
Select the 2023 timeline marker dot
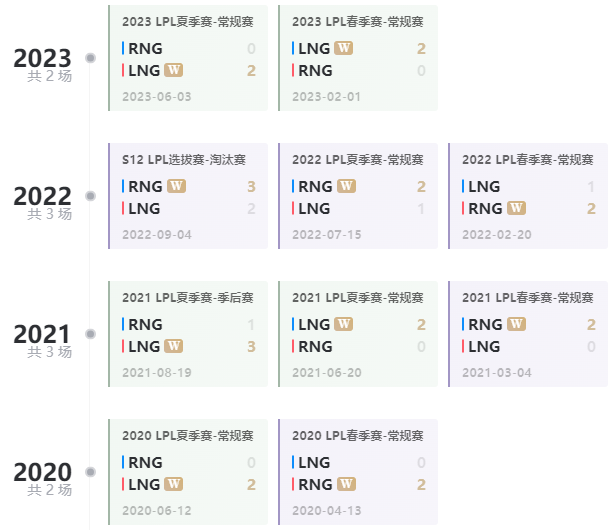coord(91,58)
